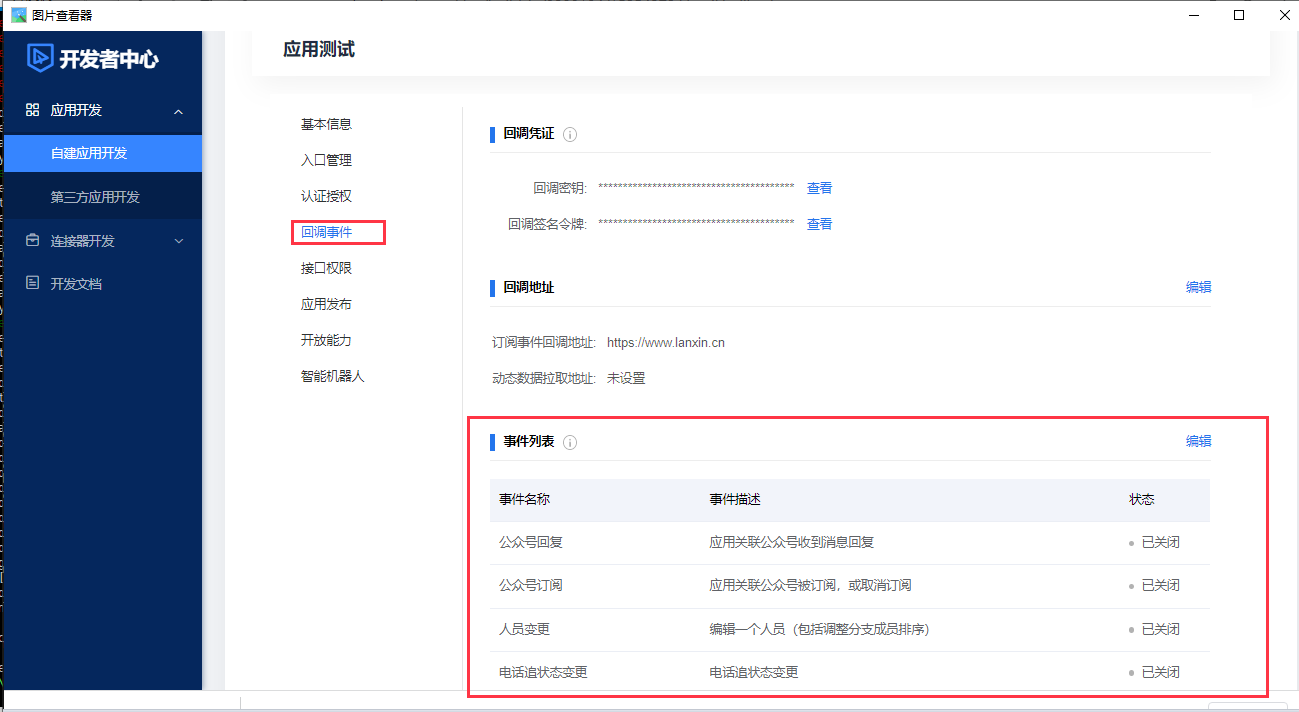1299x712 pixels.
Task: Switch to the 入口管理 tab
Action: 326,160
